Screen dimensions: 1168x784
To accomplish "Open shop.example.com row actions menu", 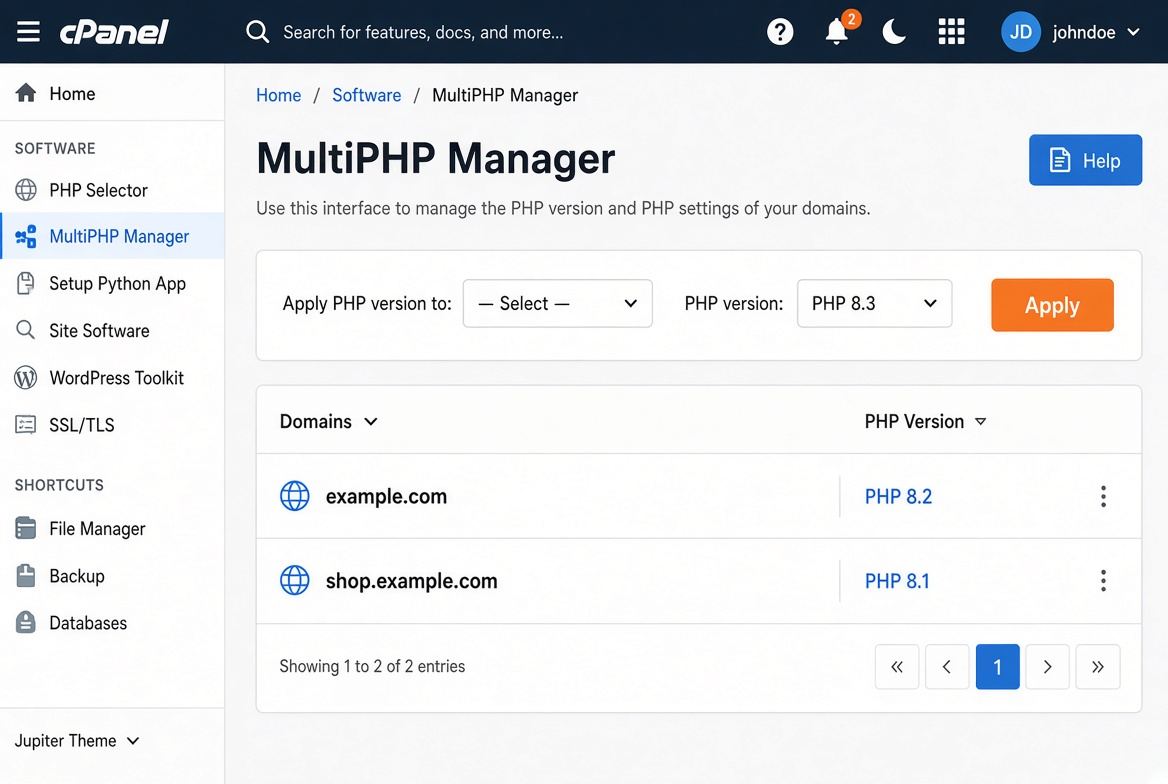I will pos(1103,581).
